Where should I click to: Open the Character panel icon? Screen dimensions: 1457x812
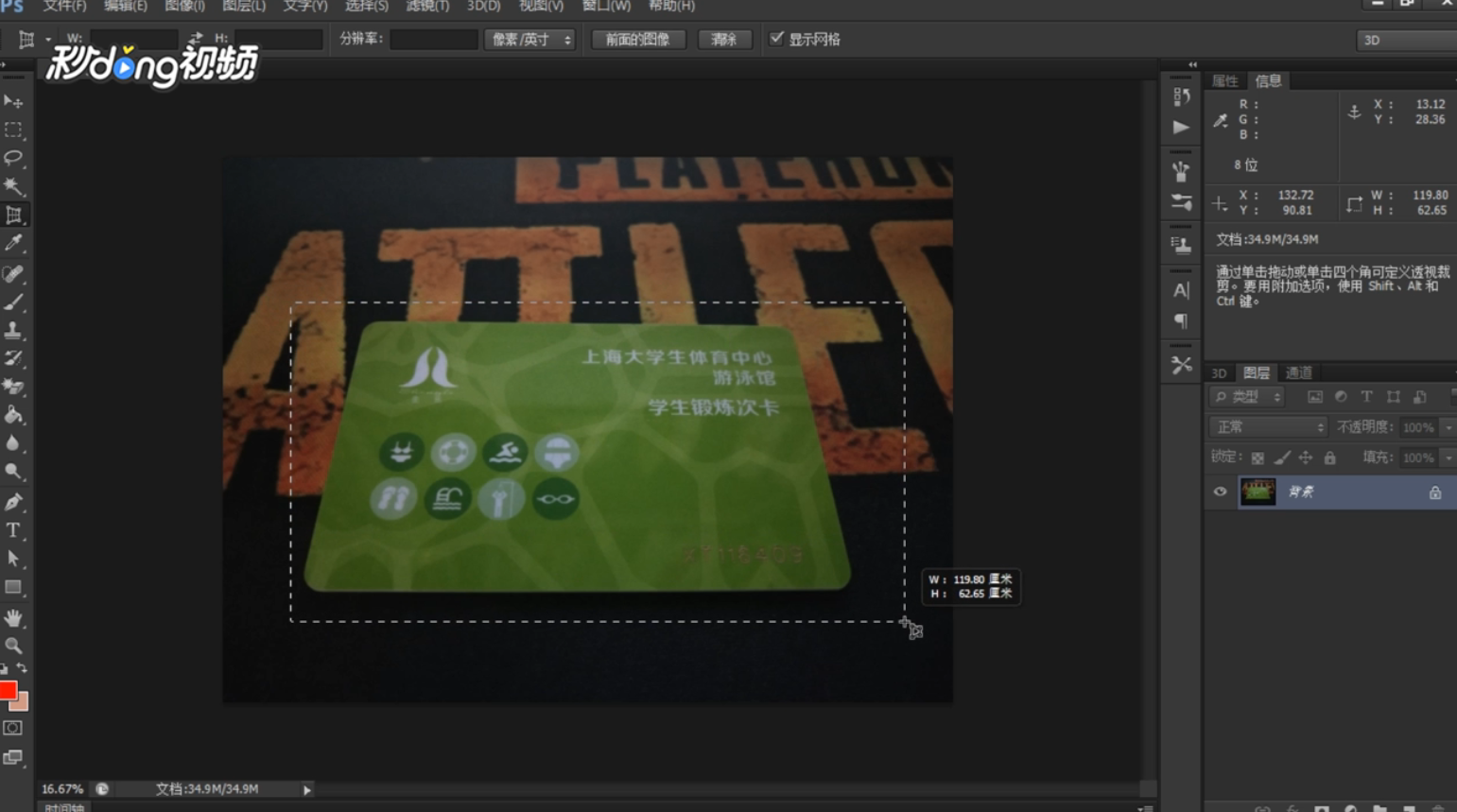(1181, 290)
